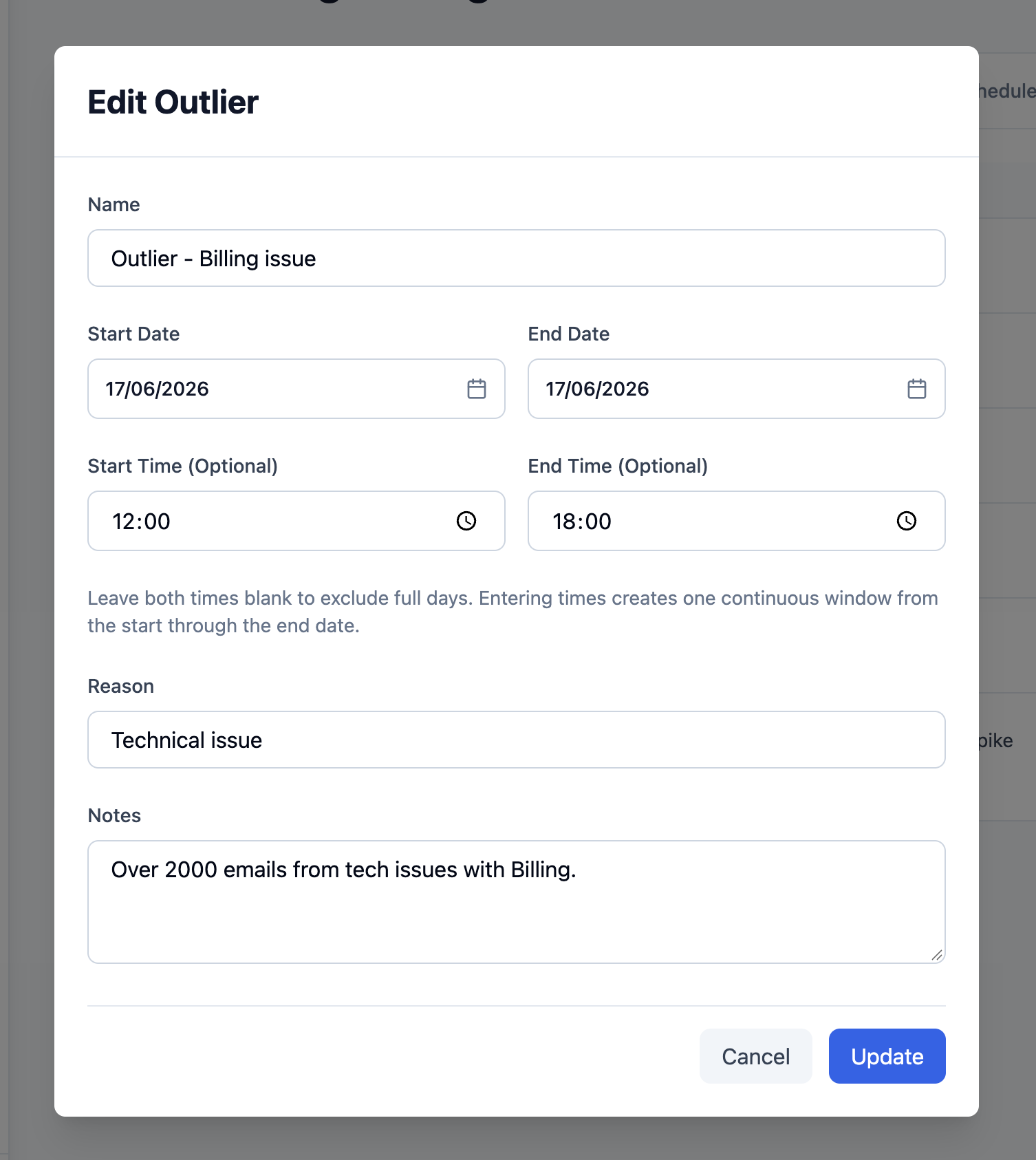Grab the Notes textarea resize handle
Viewport: 1036px width, 1160px height.
pos(937,955)
